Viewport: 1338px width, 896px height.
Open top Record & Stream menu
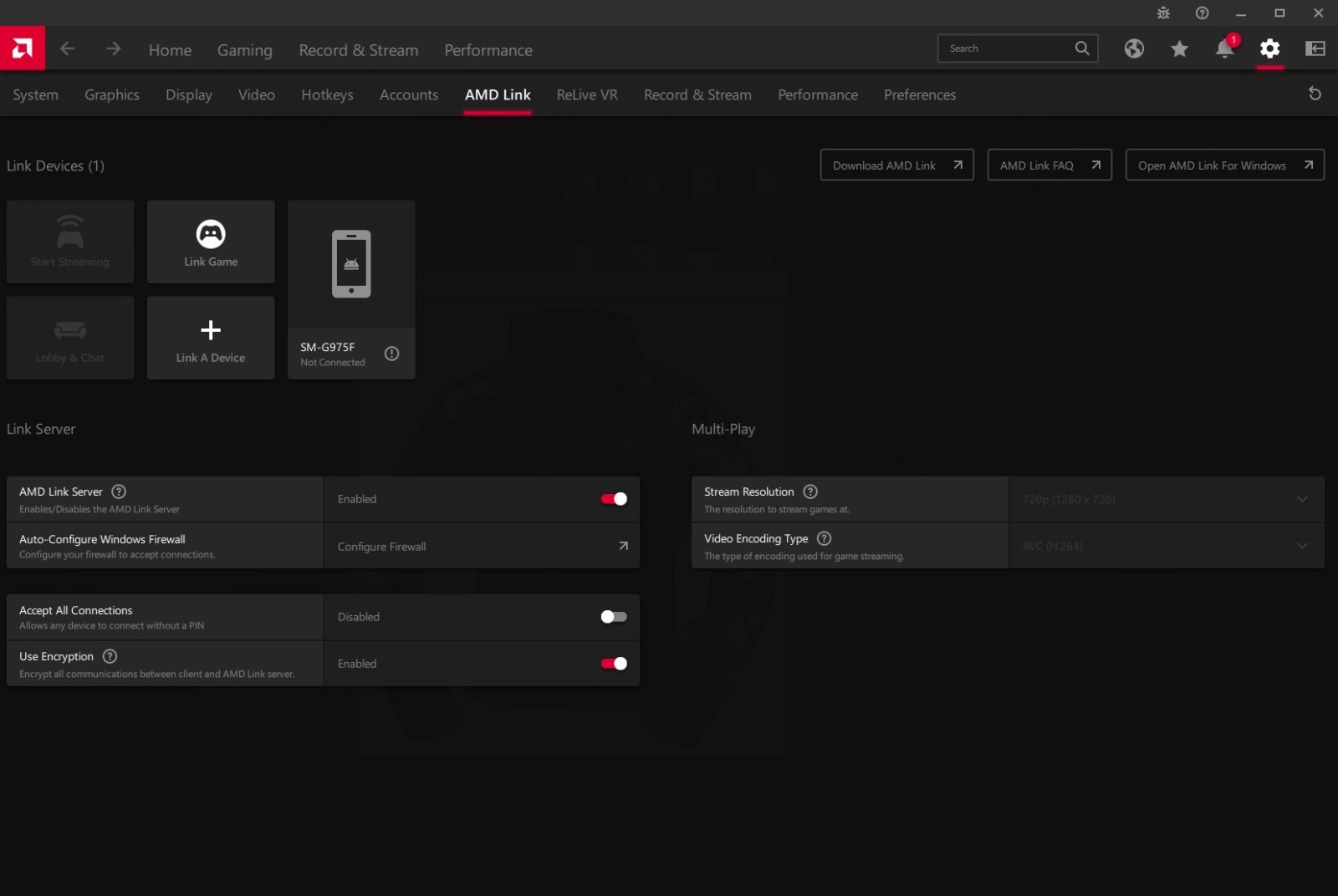(x=359, y=50)
